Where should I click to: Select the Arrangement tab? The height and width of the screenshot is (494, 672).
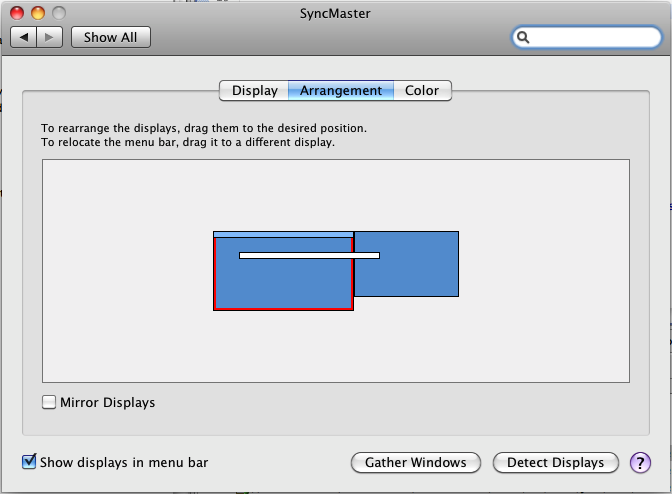[x=341, y=90]
